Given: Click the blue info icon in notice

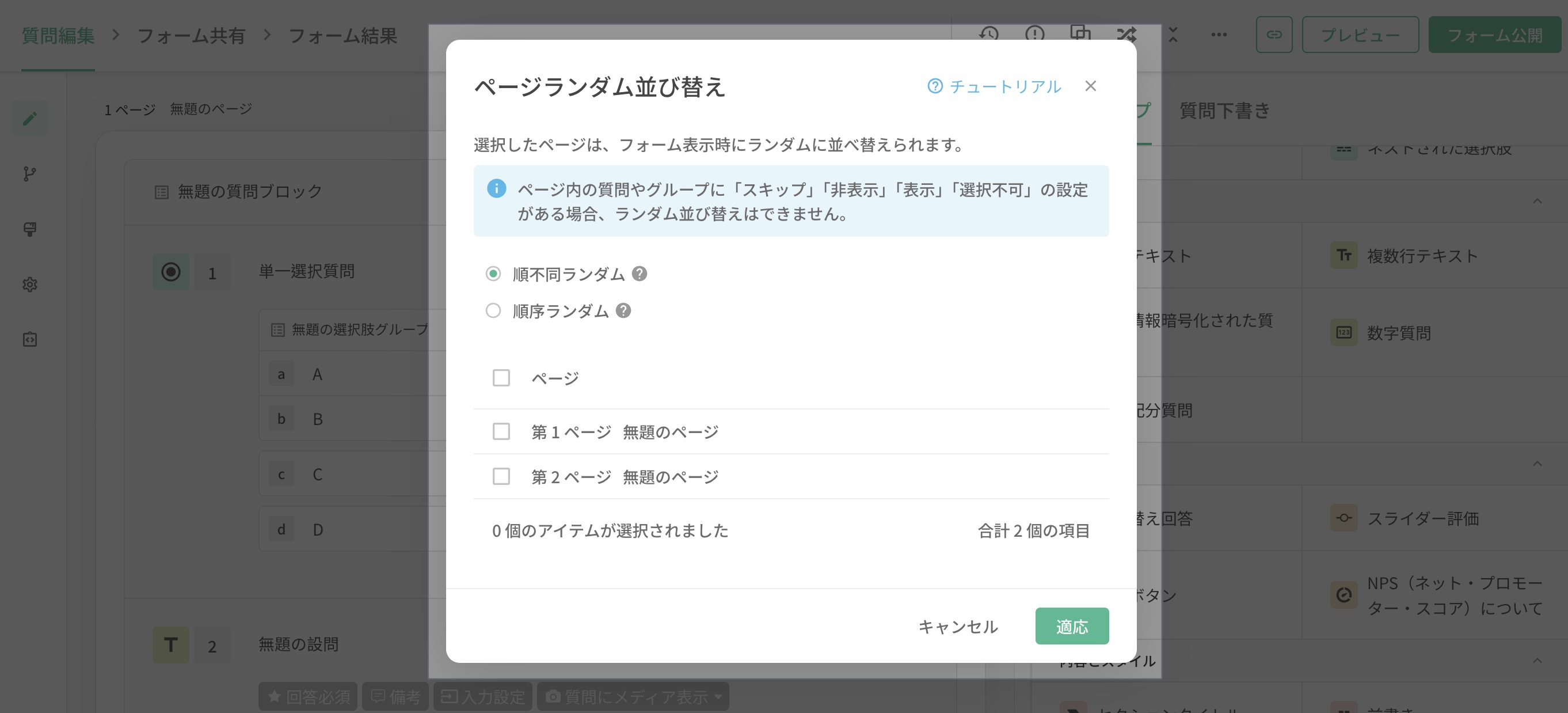Looking at the screenshot, I should [497, 188].
